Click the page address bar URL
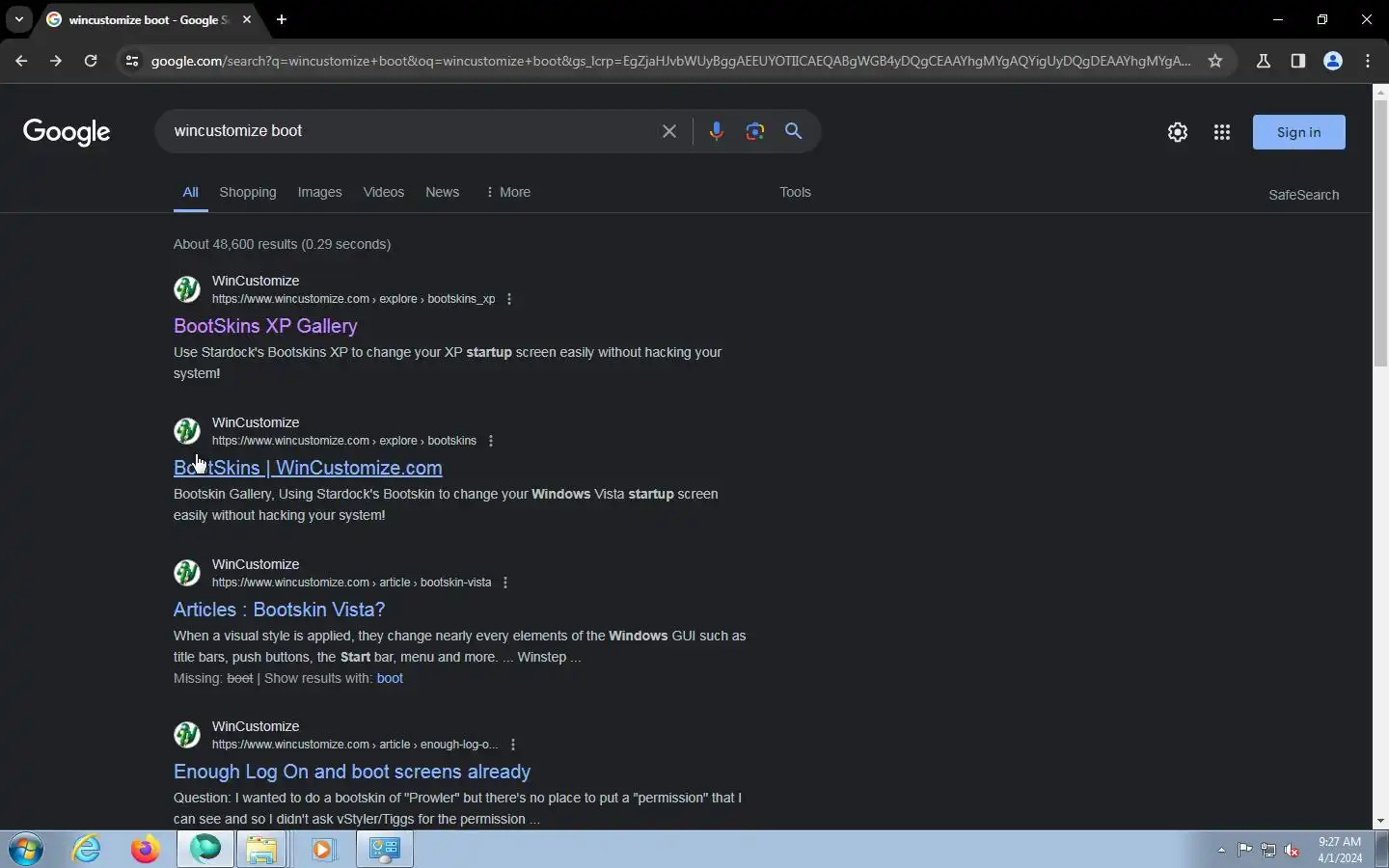This screenshot has height=868, width=1389. tap(670, 61)
